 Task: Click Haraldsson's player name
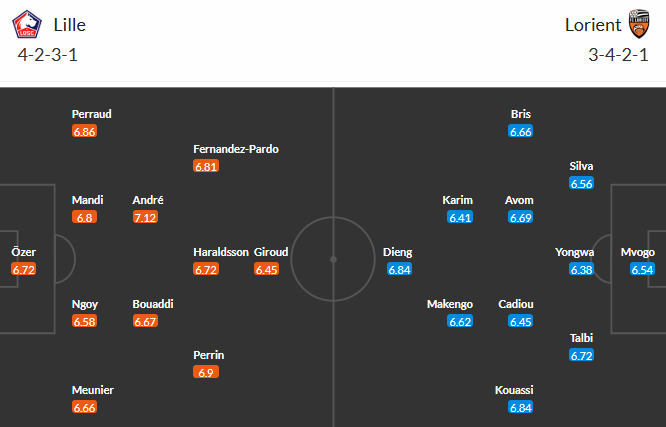pyautogui.click(x=221, y=252)
